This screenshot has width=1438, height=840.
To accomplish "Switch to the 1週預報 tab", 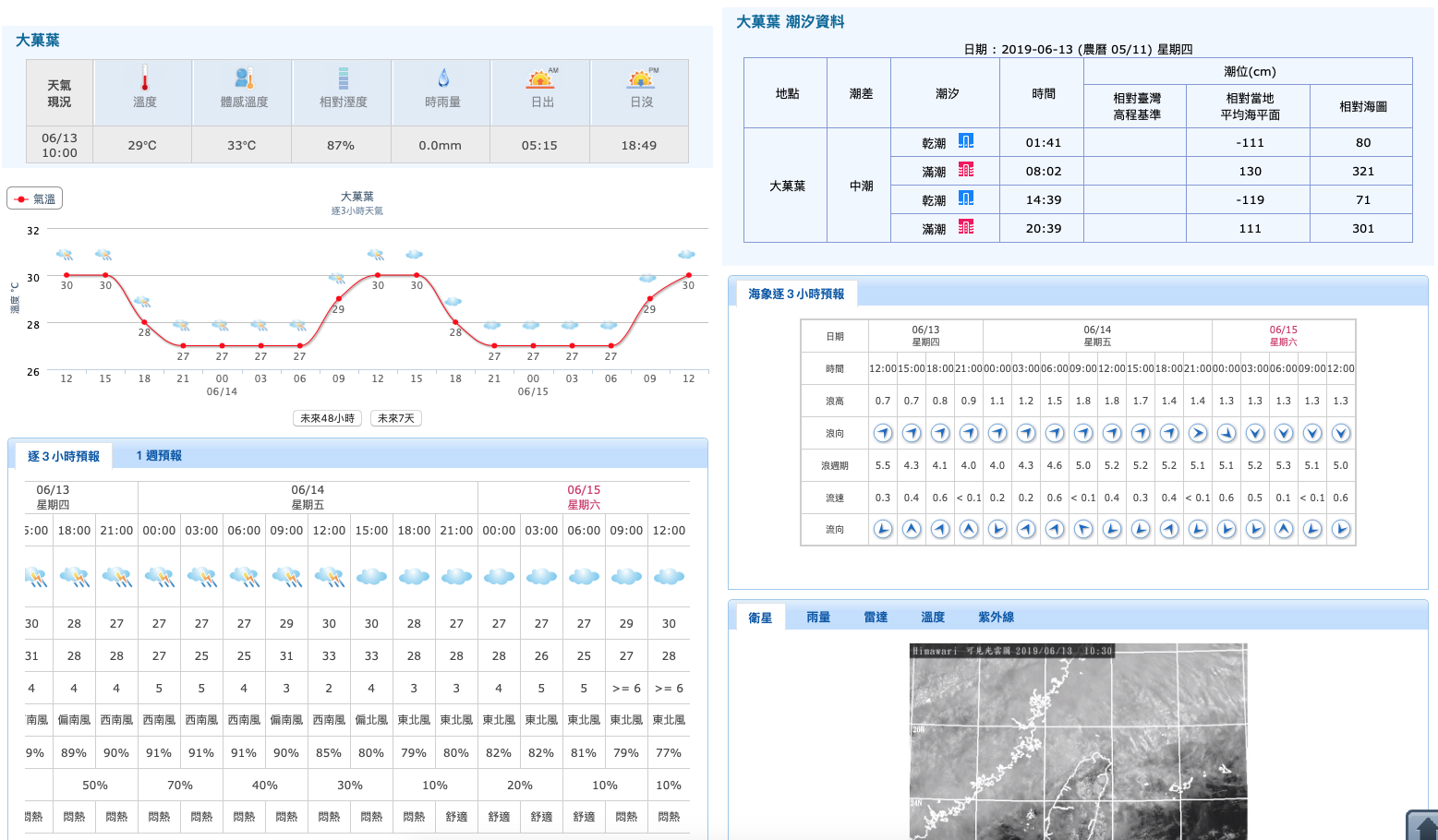I will coord(159,456).
